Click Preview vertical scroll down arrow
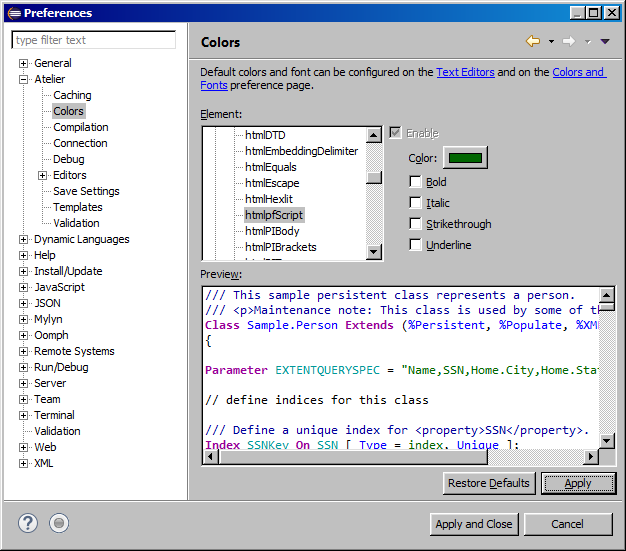626x551 pixels. tap(607, 441)
